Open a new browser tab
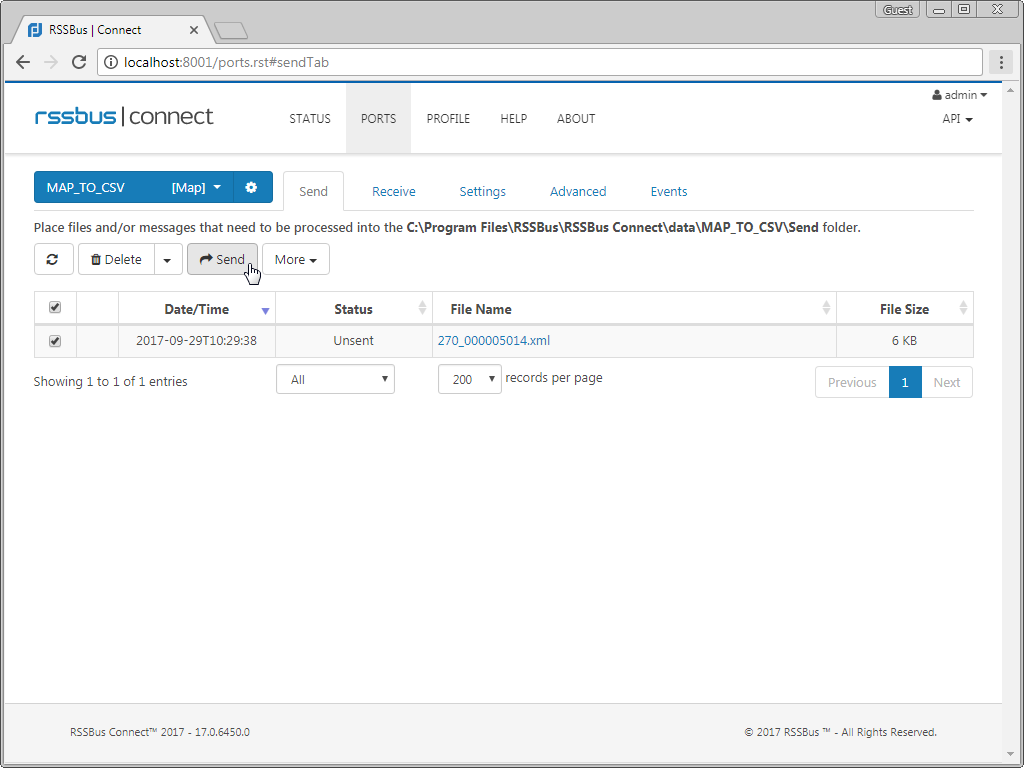Image resolution: width=1024 pixels, height=768 pixels. (x=231, y=30)
